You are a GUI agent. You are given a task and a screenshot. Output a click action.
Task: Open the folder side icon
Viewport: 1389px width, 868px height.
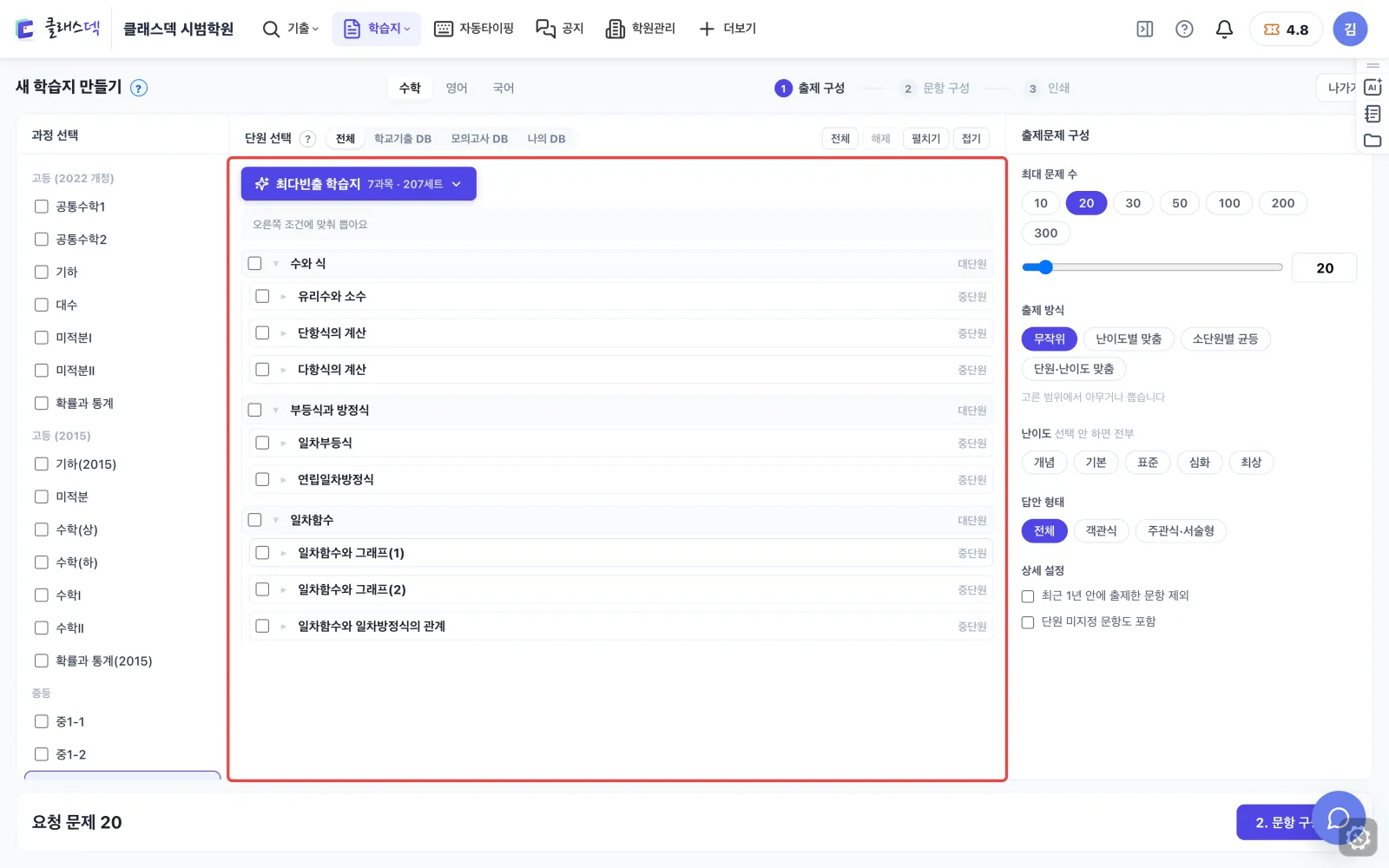(1373, 140)
